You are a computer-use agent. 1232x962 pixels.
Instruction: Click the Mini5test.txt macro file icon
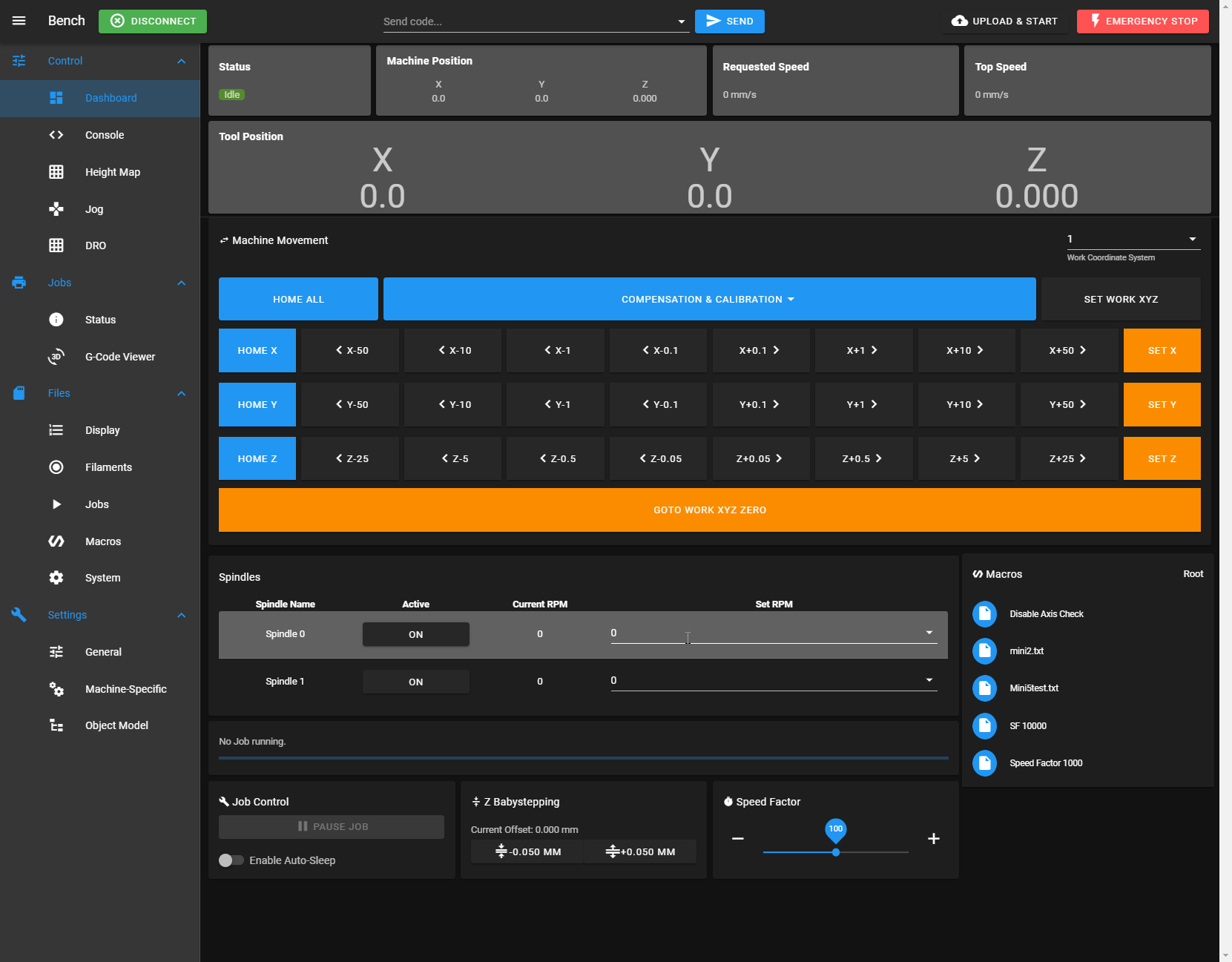click(984, 688)
